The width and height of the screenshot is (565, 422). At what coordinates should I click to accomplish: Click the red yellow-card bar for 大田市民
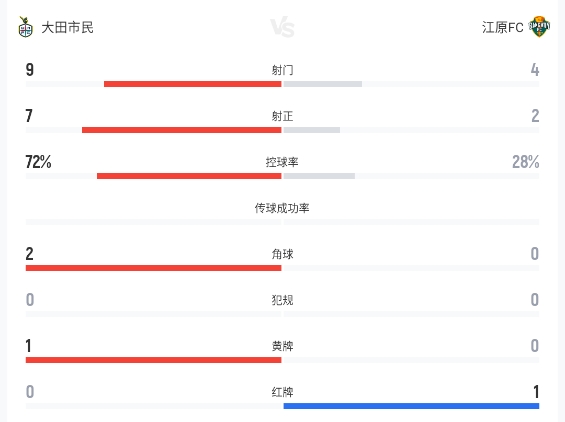coord(154,360)
